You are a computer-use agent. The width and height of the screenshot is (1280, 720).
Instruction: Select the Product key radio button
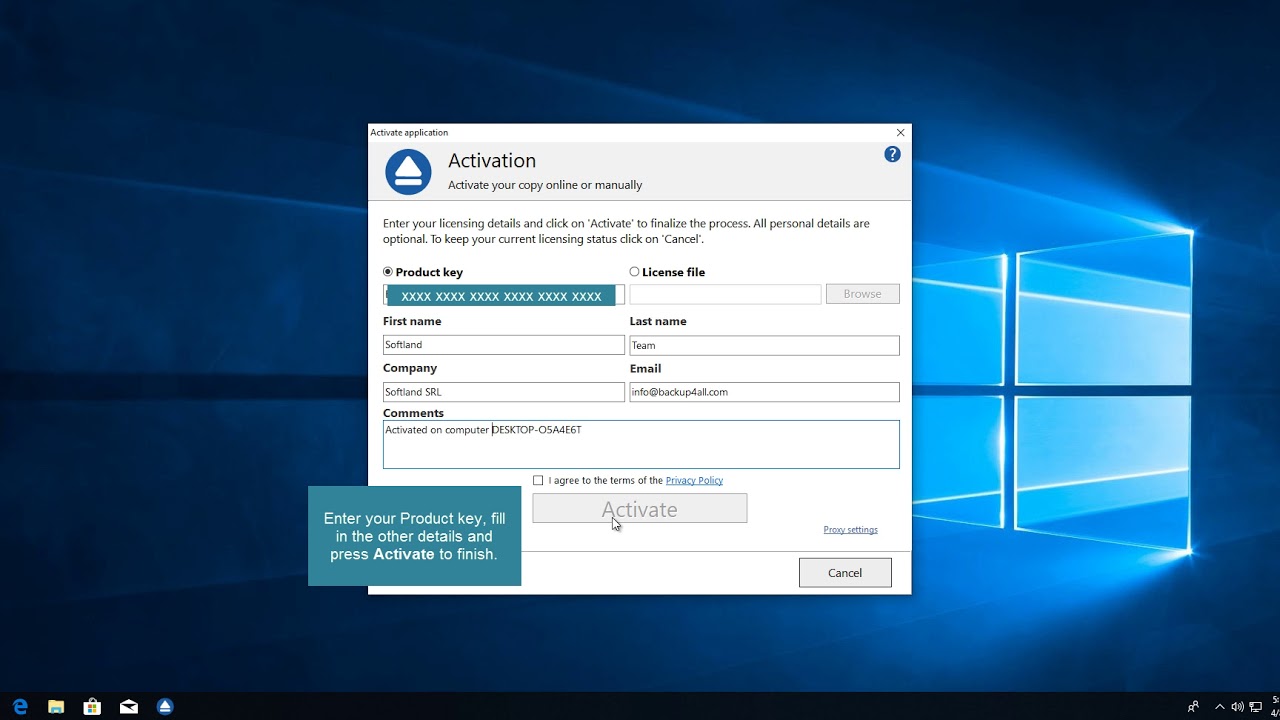point(387,271)
